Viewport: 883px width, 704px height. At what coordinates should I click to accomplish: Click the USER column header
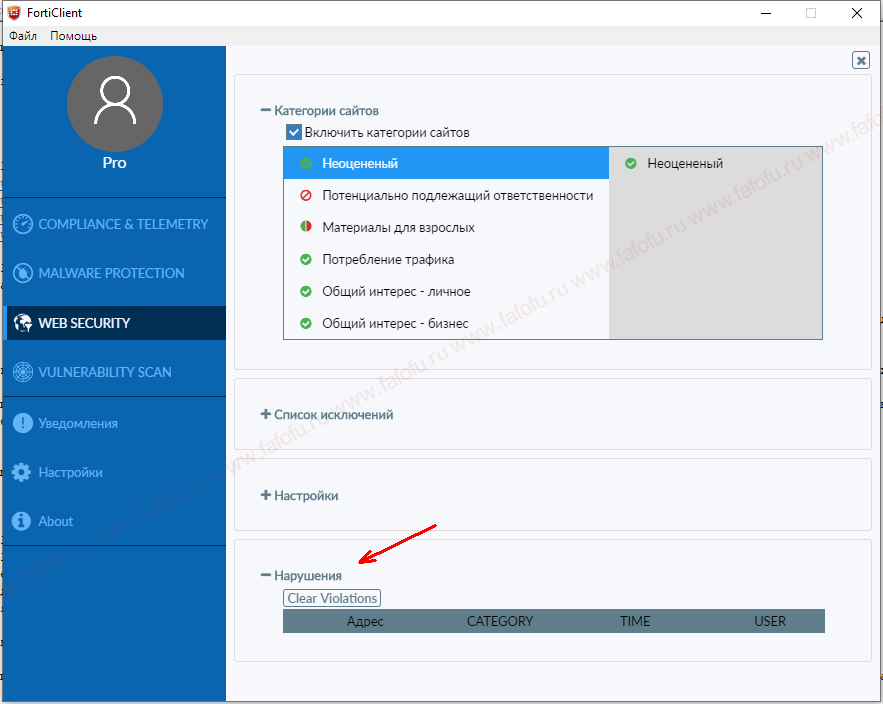[770, 621]
